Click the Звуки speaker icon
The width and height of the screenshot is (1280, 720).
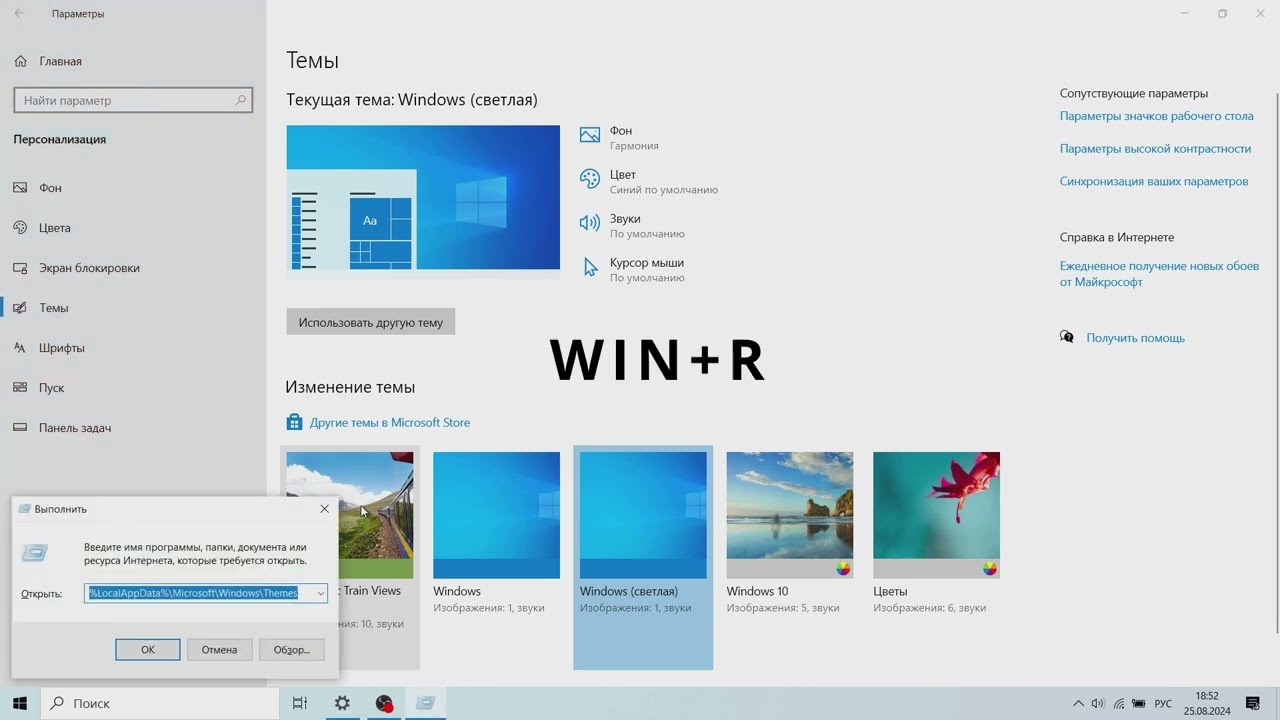[590, 223]
